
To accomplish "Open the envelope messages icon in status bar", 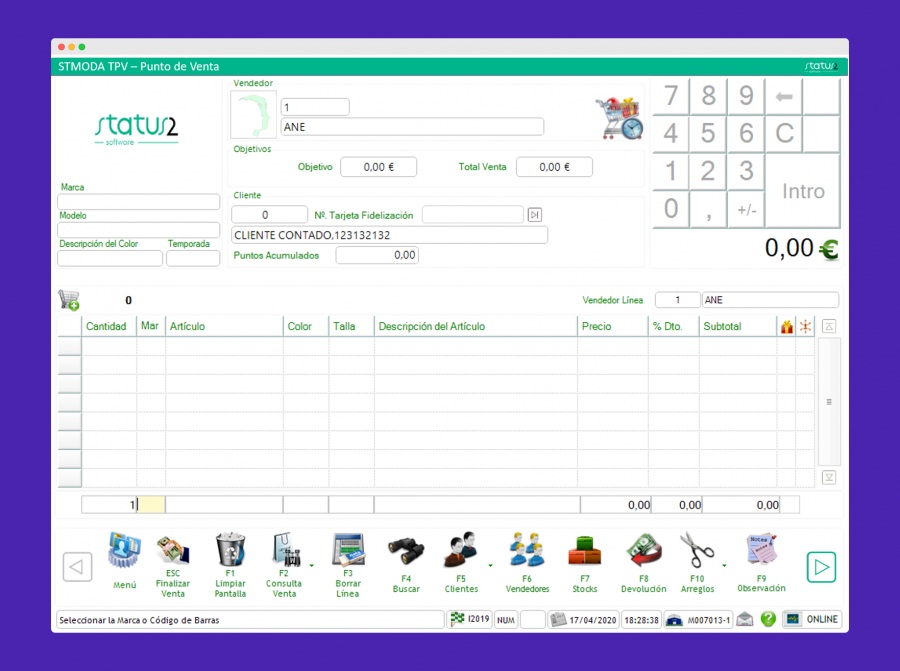I will 745,619.
